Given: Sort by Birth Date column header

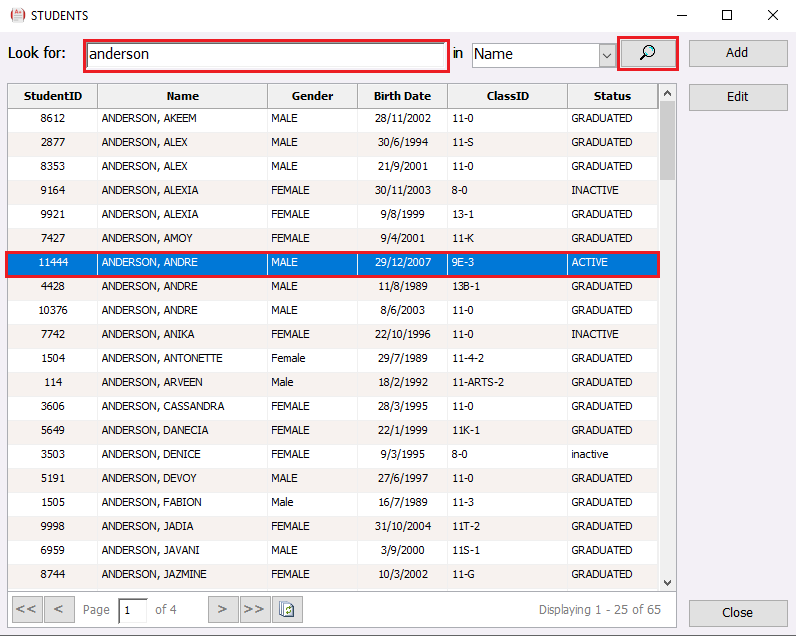Looking at the screenshot, I should coord(403,96).
